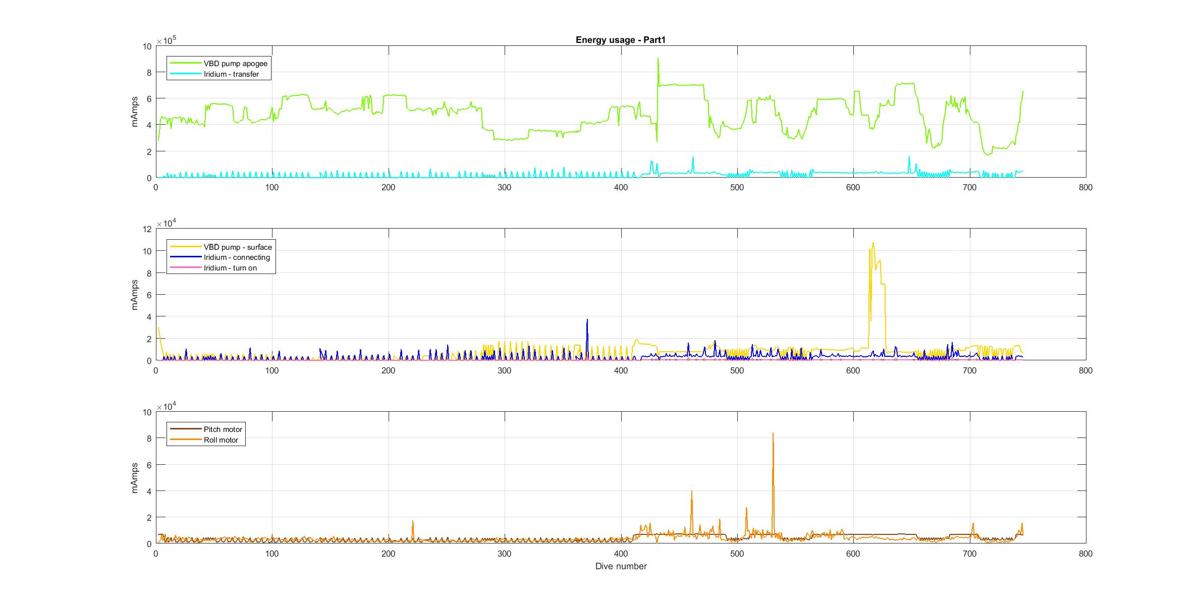Image resolution: width=1200 pixels, height=611 pixels.
Task: Click the green line sample in the top legend
Action: tap(185, 63)
